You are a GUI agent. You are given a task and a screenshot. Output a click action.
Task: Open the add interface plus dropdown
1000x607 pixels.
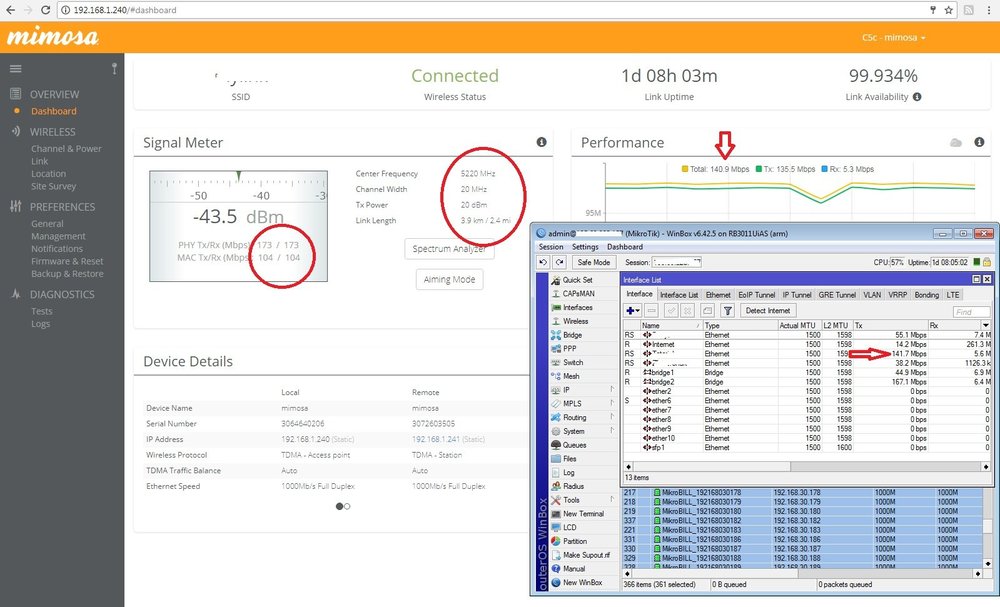point(633,311)
